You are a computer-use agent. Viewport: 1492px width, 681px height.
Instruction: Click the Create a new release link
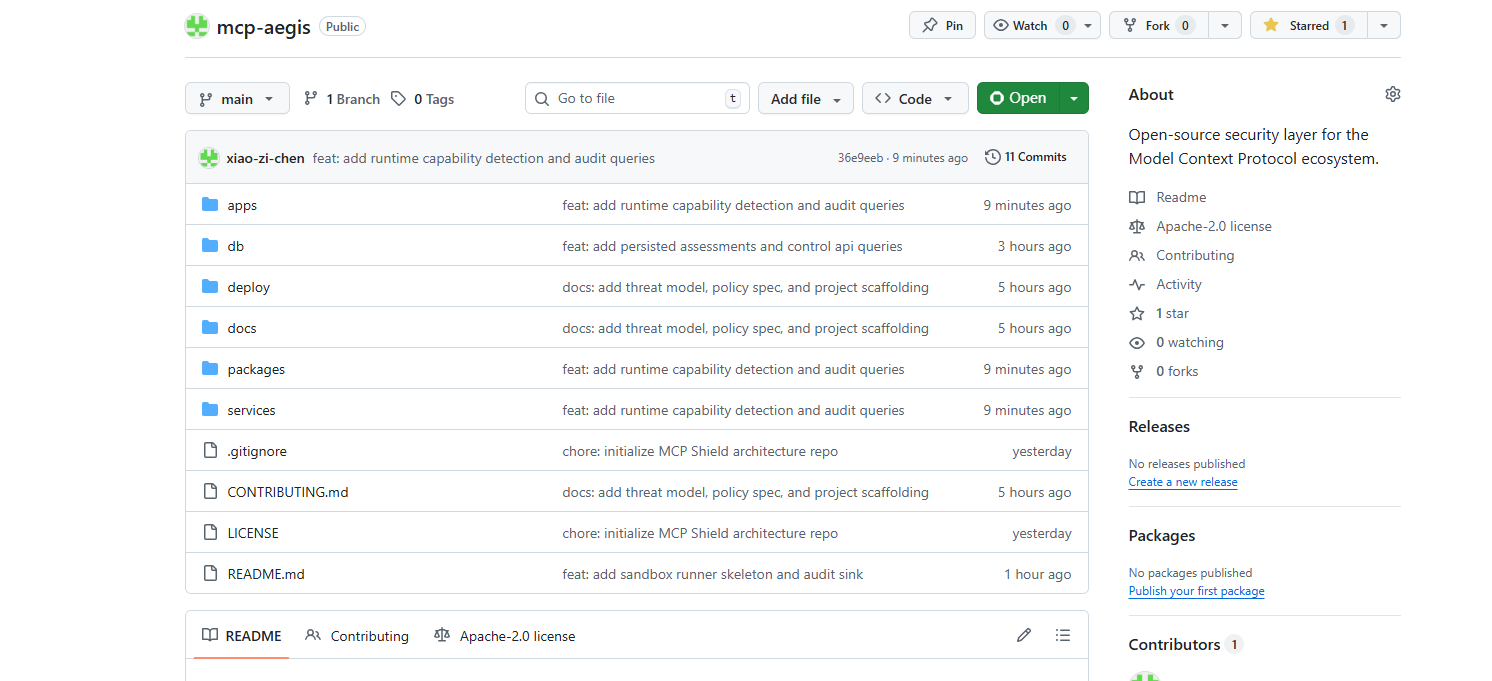coord(1182,482)
